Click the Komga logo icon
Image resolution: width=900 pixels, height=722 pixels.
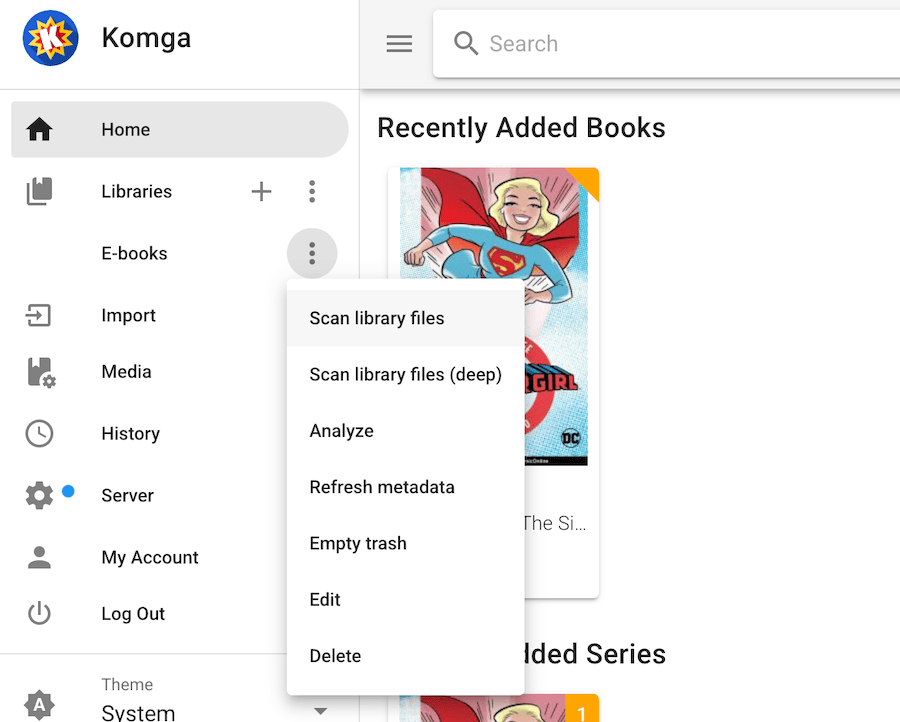coord(50,38)
